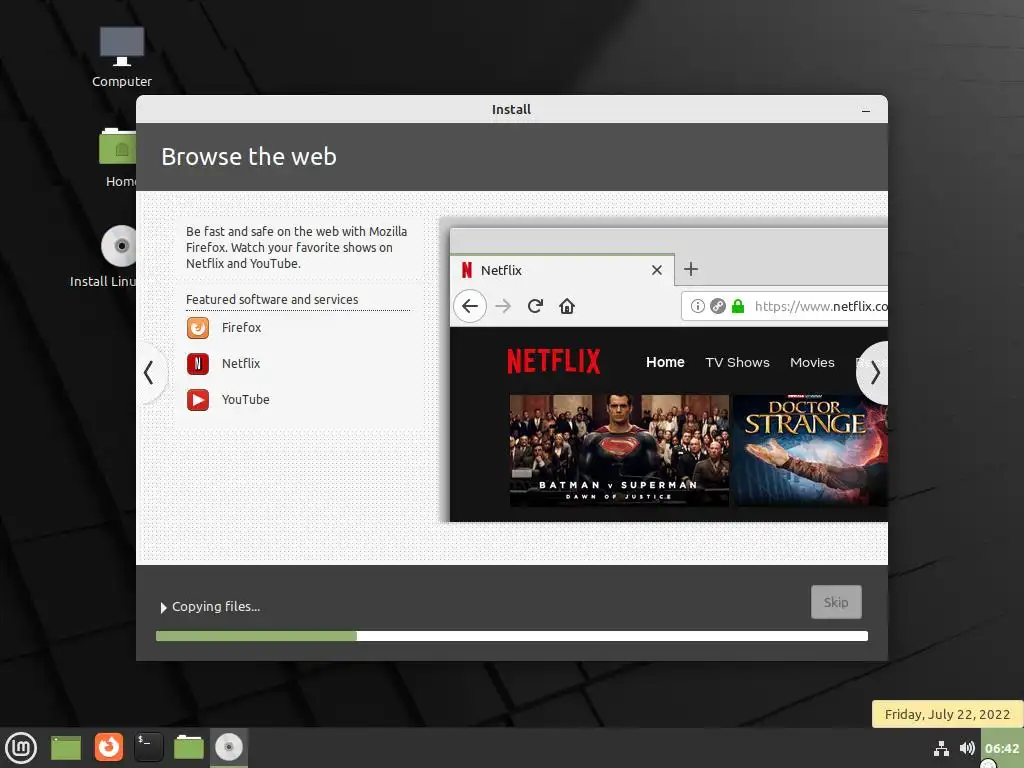Click the Firefox label in featured list
This screenshot has width=1024, height=768.
click(x=241, y=328)
